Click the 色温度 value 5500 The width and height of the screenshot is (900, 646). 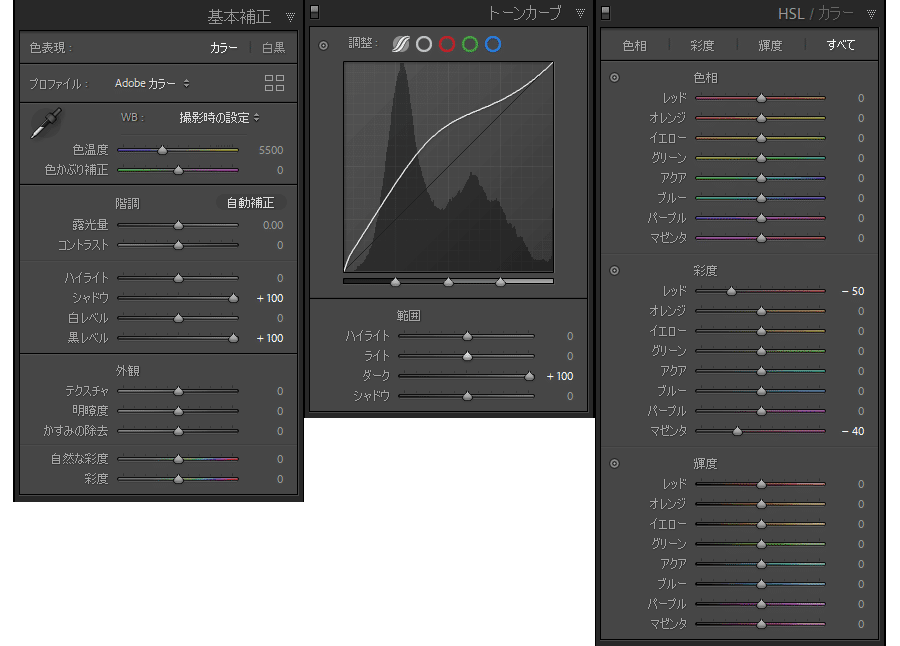coord(271,150)
